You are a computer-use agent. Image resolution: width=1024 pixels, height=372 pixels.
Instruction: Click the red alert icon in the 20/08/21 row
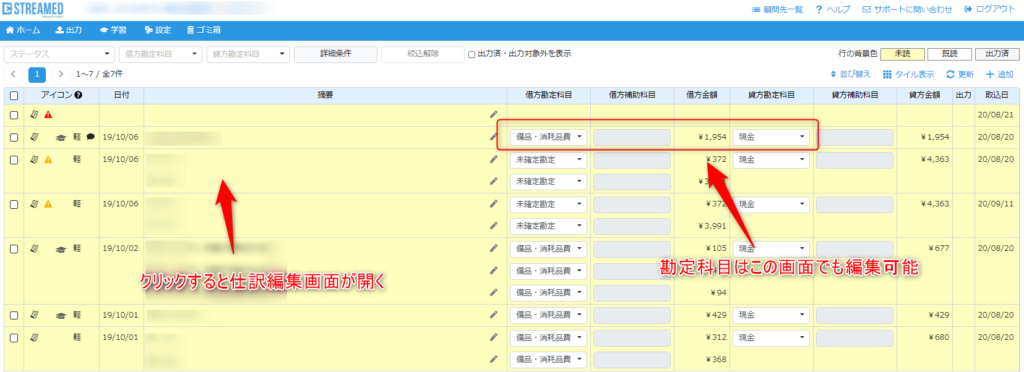coord(48,115)
